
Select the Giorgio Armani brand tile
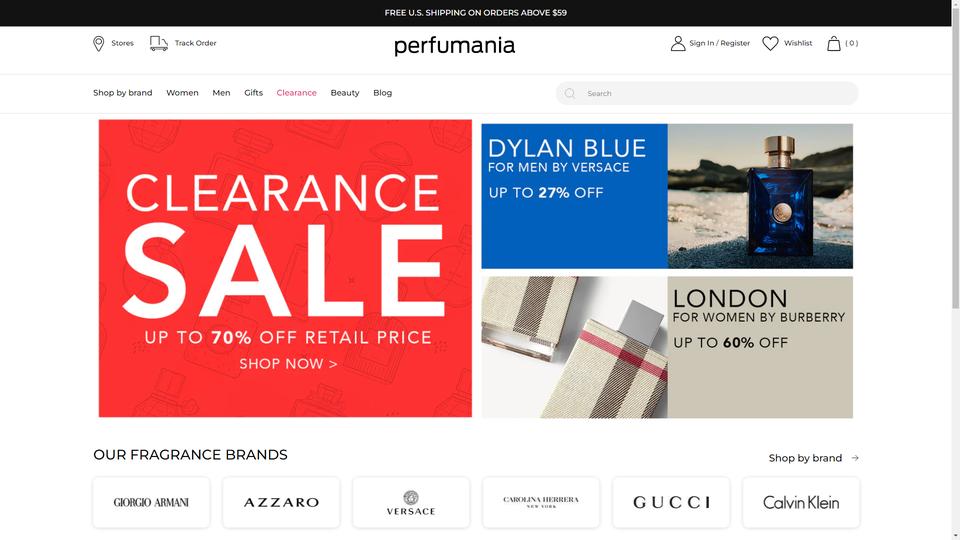[151, 502]
